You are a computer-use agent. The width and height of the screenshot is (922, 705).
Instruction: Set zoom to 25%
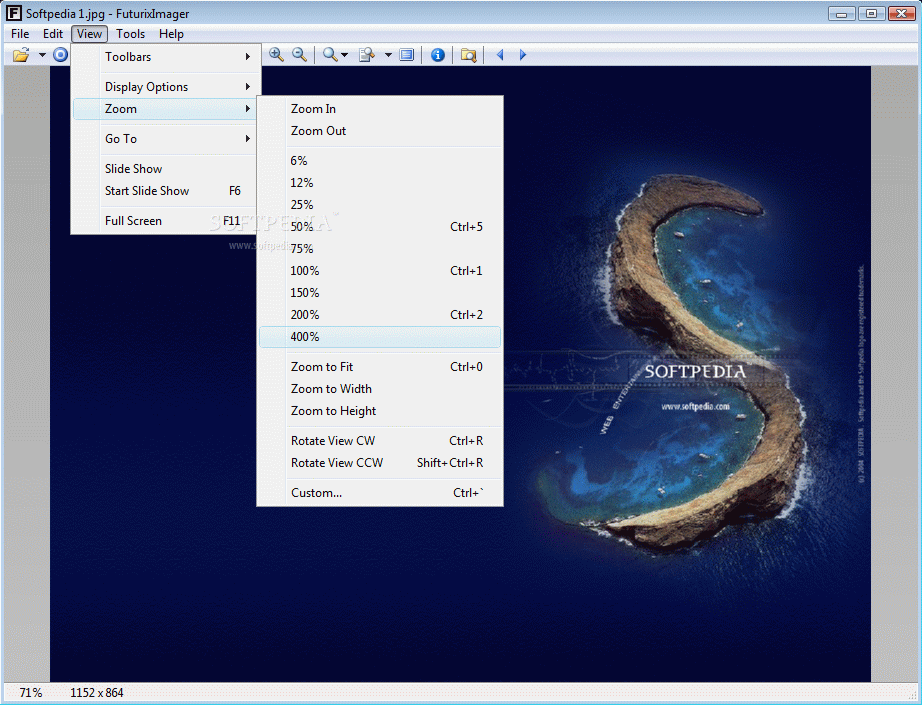[x=380, y=205]
